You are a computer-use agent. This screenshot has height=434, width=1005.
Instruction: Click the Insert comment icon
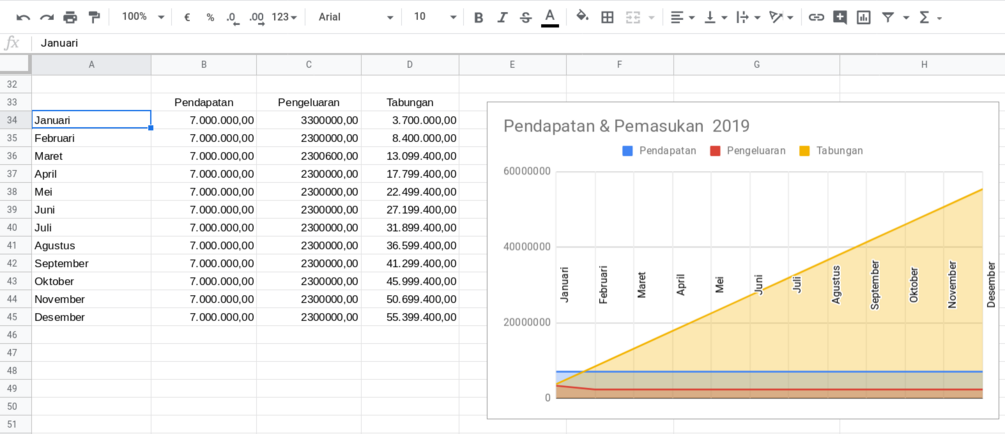[840, 17]
